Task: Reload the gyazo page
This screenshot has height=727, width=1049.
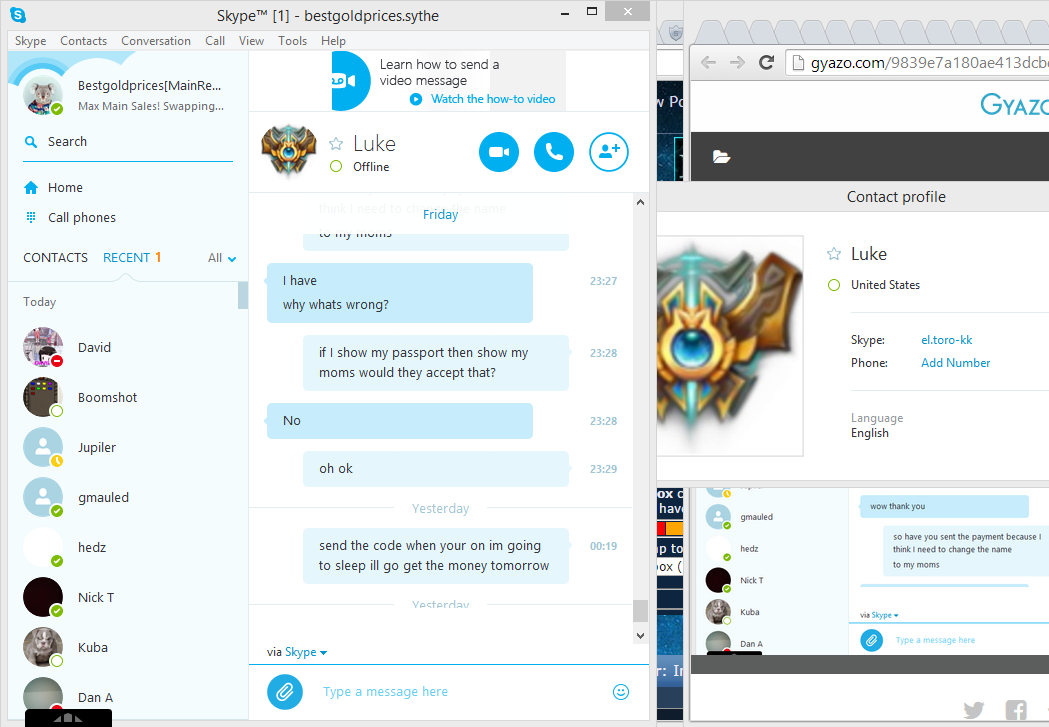Action: [x=767, y=63]
